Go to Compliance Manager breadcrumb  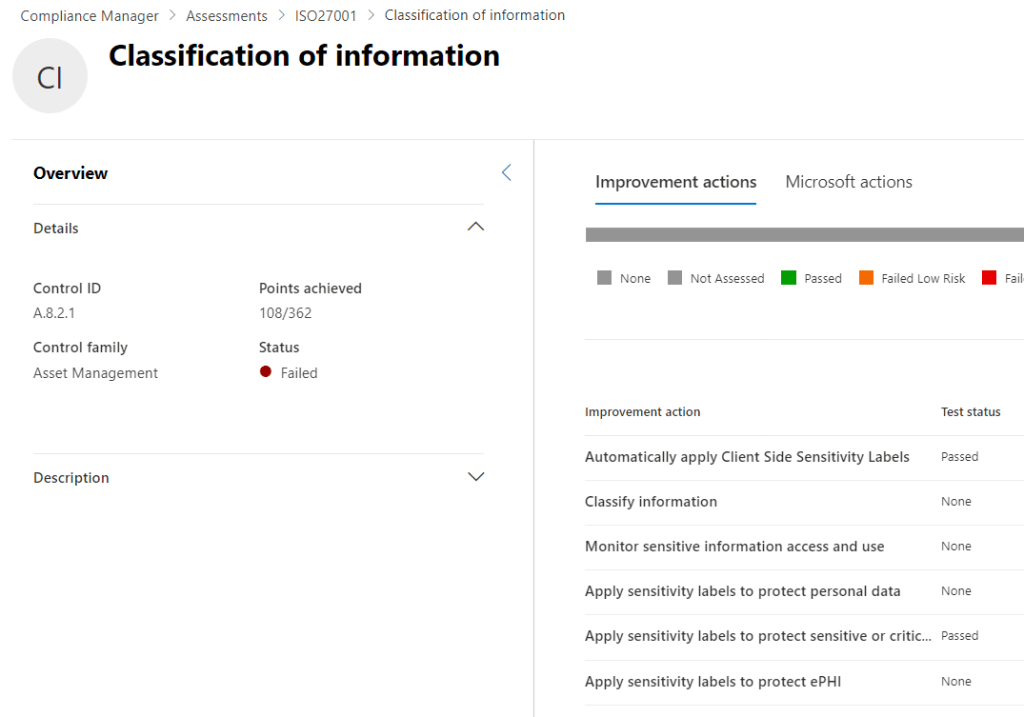point(90,16)
